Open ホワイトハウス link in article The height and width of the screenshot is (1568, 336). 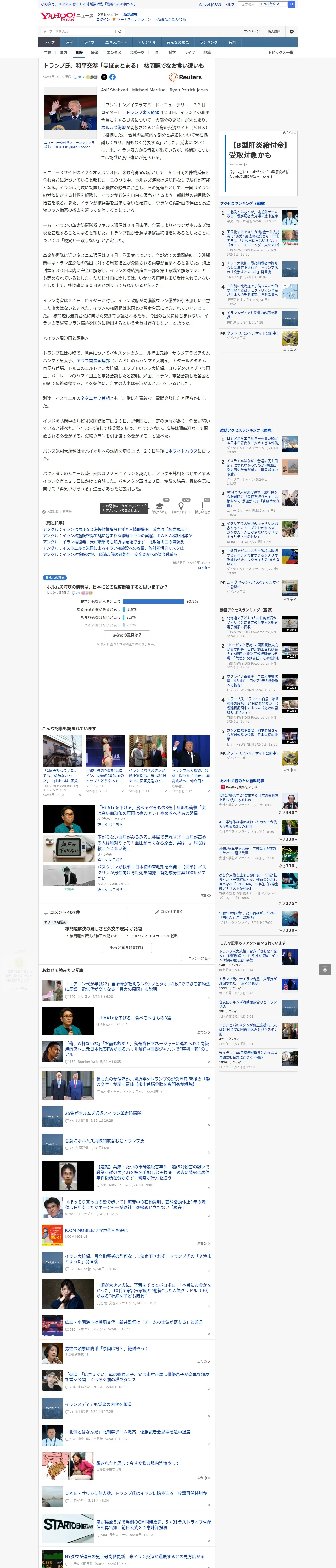pos(183,451)
